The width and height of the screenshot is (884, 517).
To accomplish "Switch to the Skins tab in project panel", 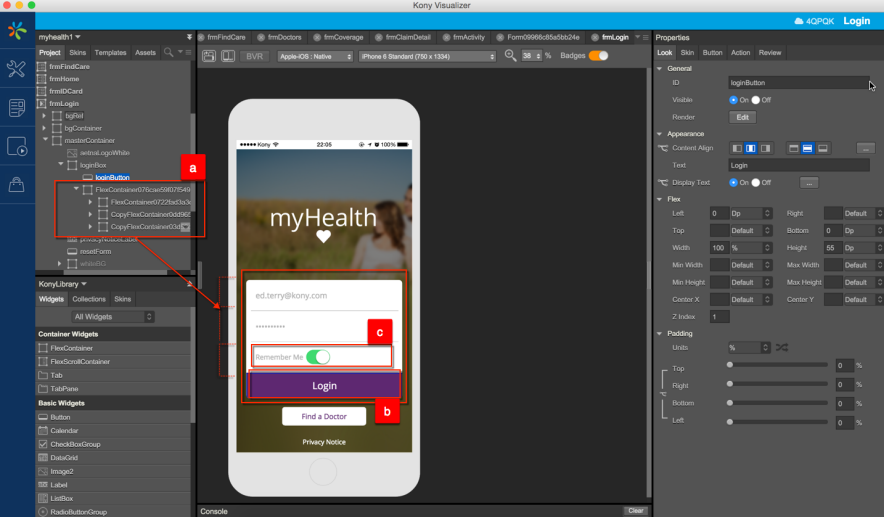I will click(78, 52).
